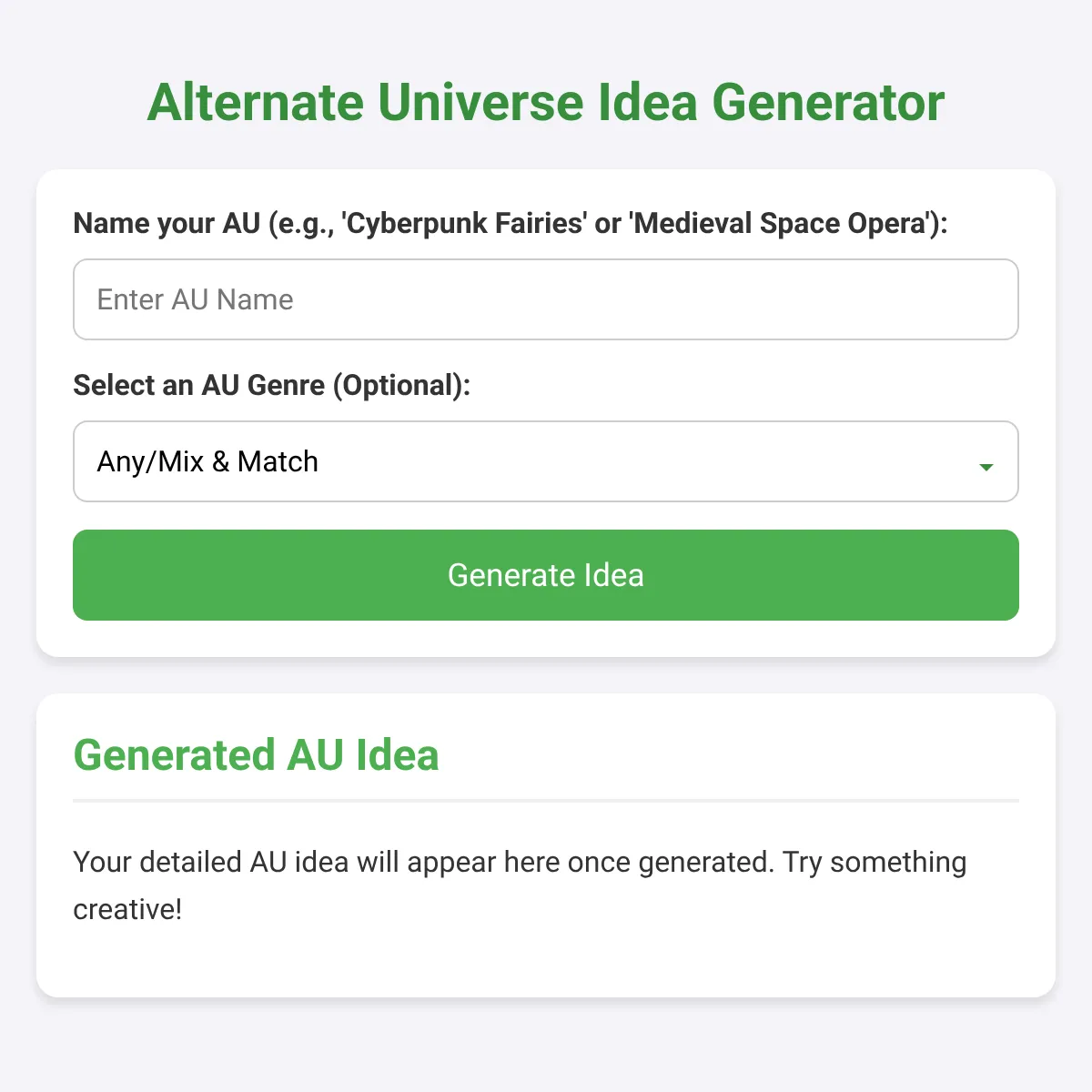
Task: Click the word 'Universe' in the title
Action: pyautogui.click(x=480, y=102)
